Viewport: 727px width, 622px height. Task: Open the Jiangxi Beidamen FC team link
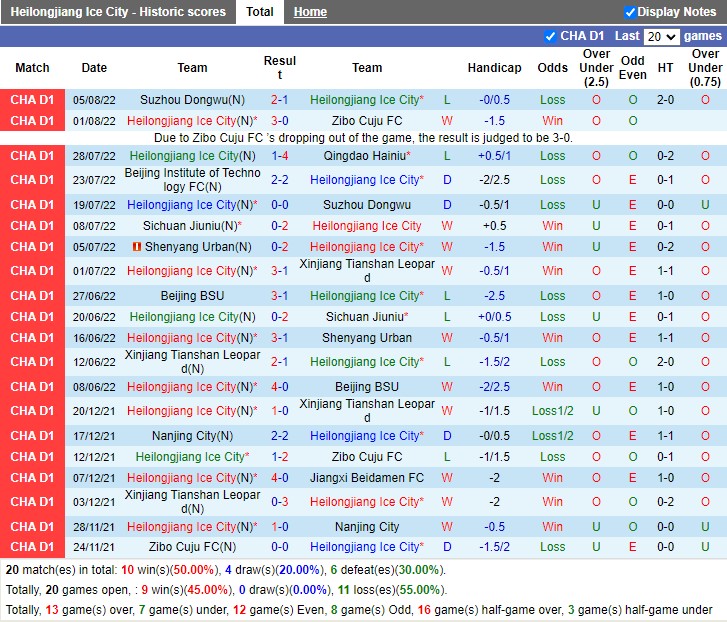(366, 478)
